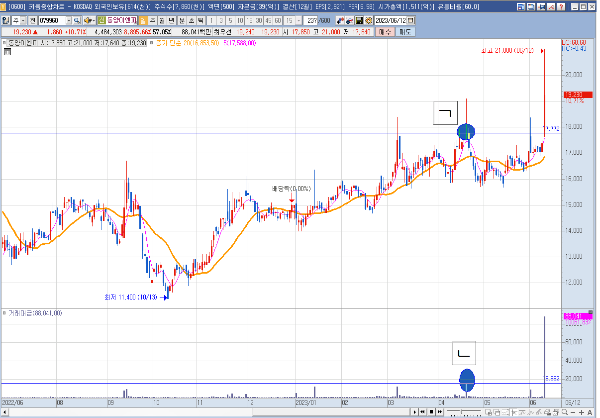Click the 16,000 price axis label
600x418 pixels.
(x=574, y=178)
